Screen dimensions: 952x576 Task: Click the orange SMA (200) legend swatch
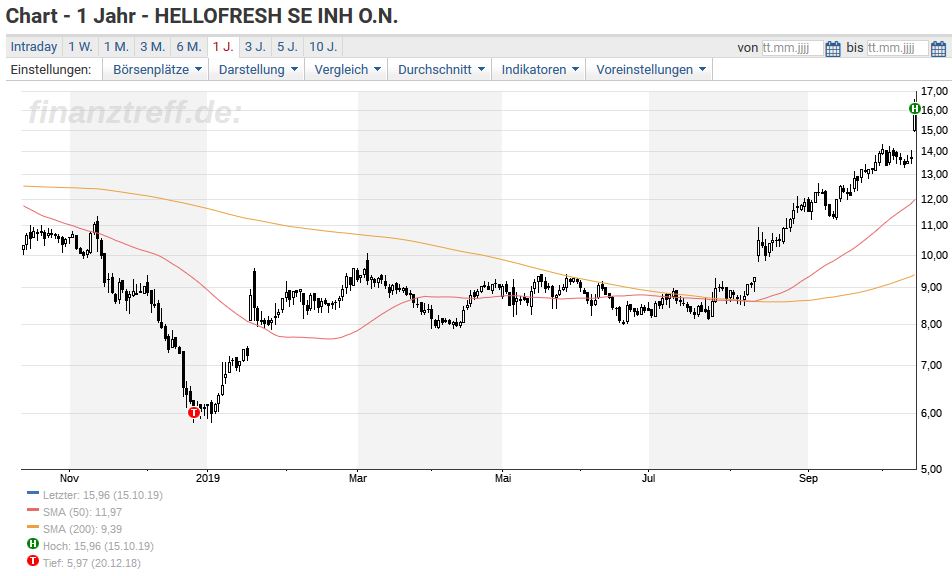click(33, 527)
